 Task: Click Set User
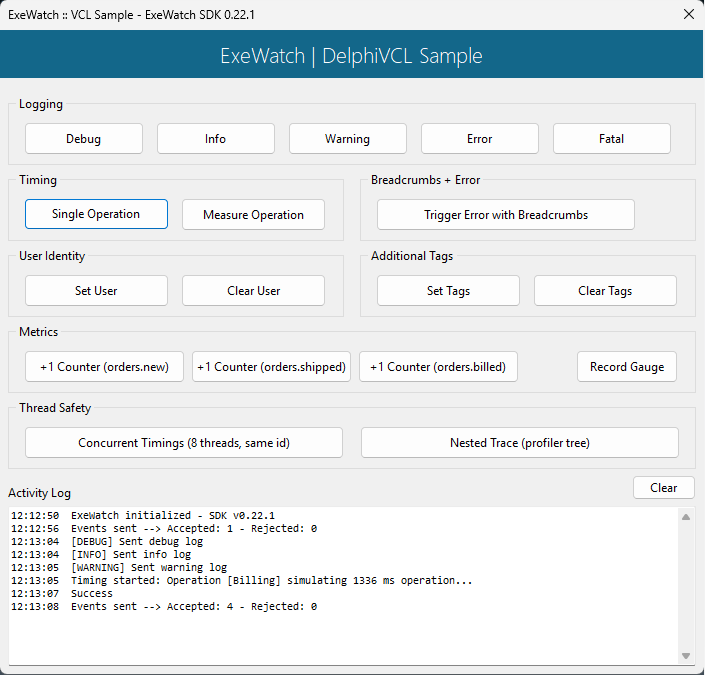[96, 291]
